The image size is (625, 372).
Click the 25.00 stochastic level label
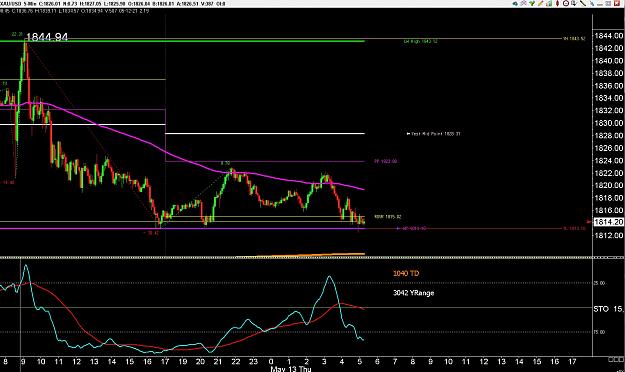click(x=599, y=283)
